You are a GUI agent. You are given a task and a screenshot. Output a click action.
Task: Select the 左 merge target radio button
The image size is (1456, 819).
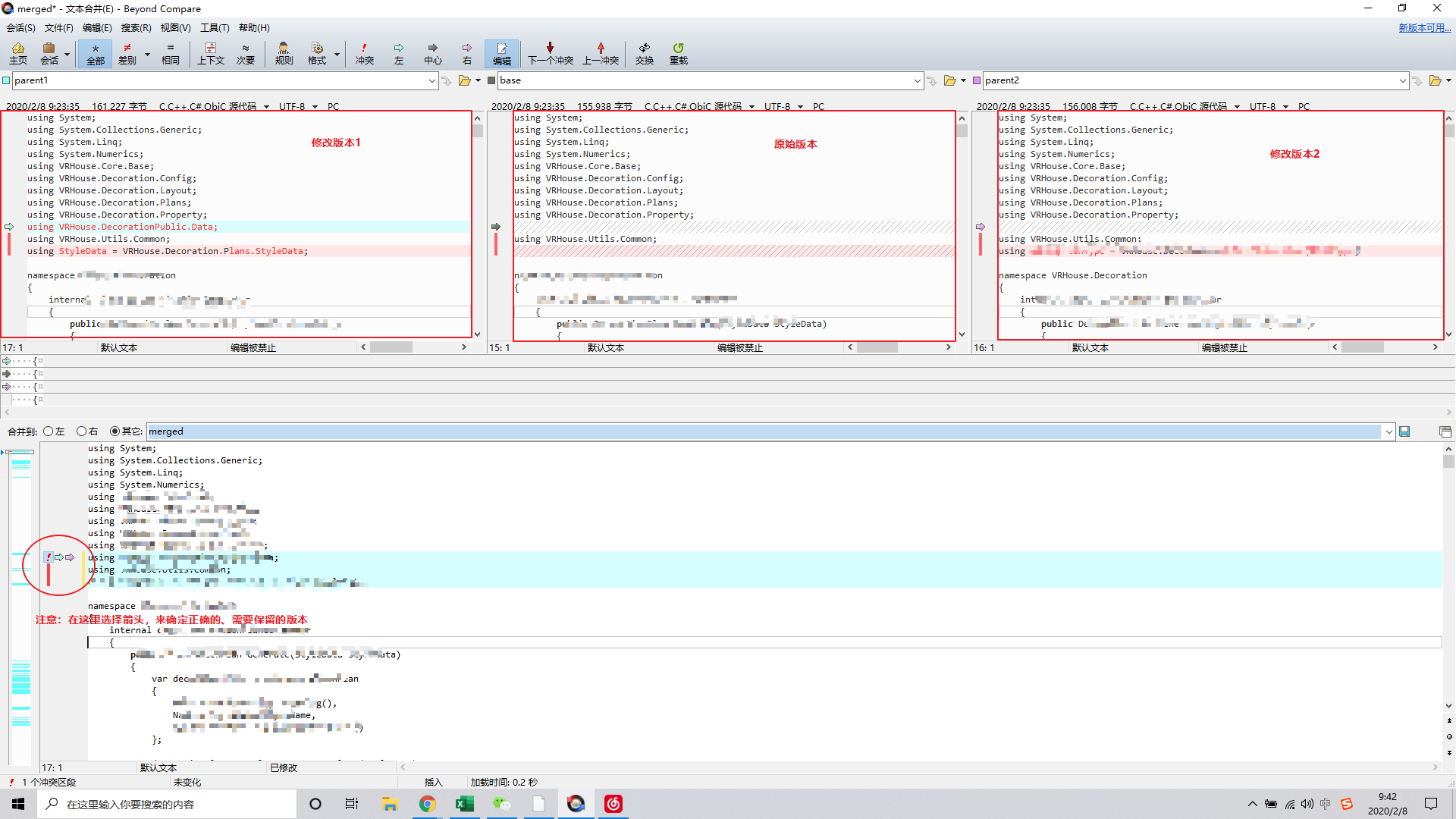point(49,431)
